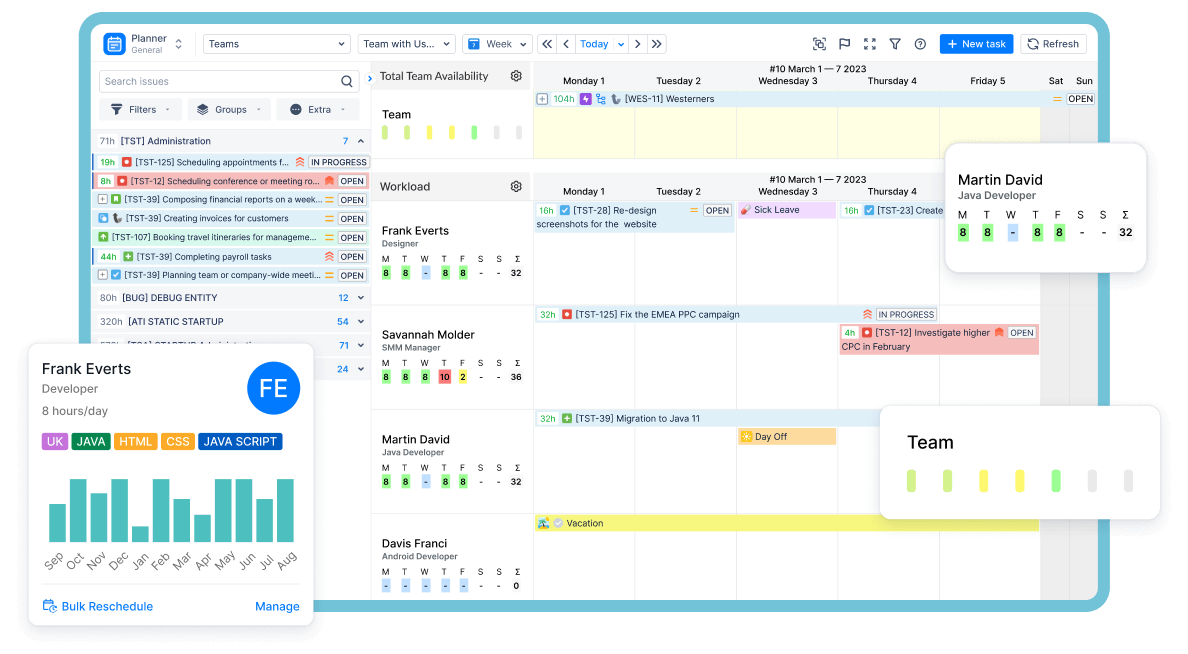
Task: Click the search magnifier in Search issues field
Action: tap(347, 81)
